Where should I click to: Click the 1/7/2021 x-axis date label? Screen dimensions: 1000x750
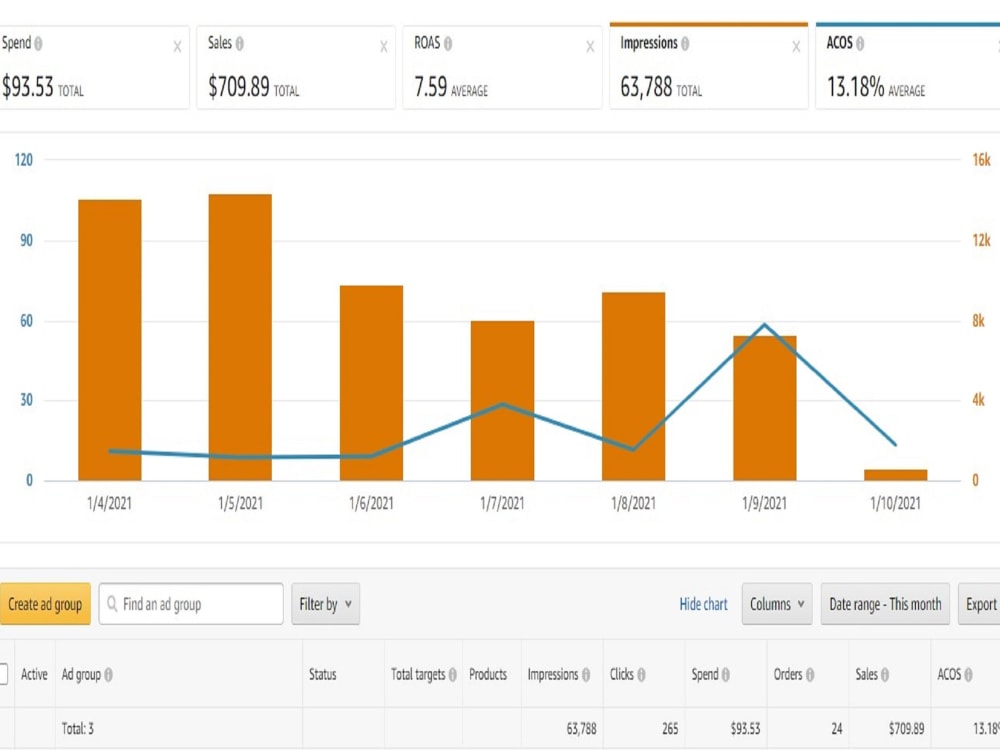(503, 504)
